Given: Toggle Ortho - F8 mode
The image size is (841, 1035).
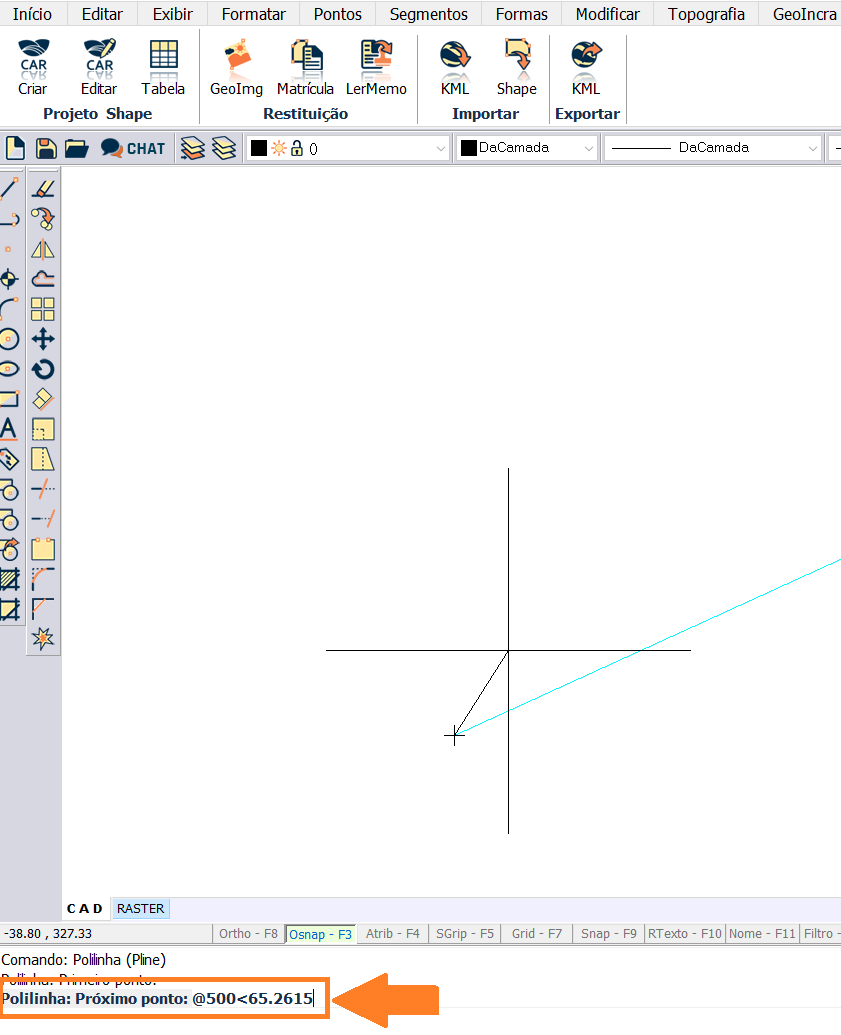Looking at the screenshot, I should click(x=248, y=934).
